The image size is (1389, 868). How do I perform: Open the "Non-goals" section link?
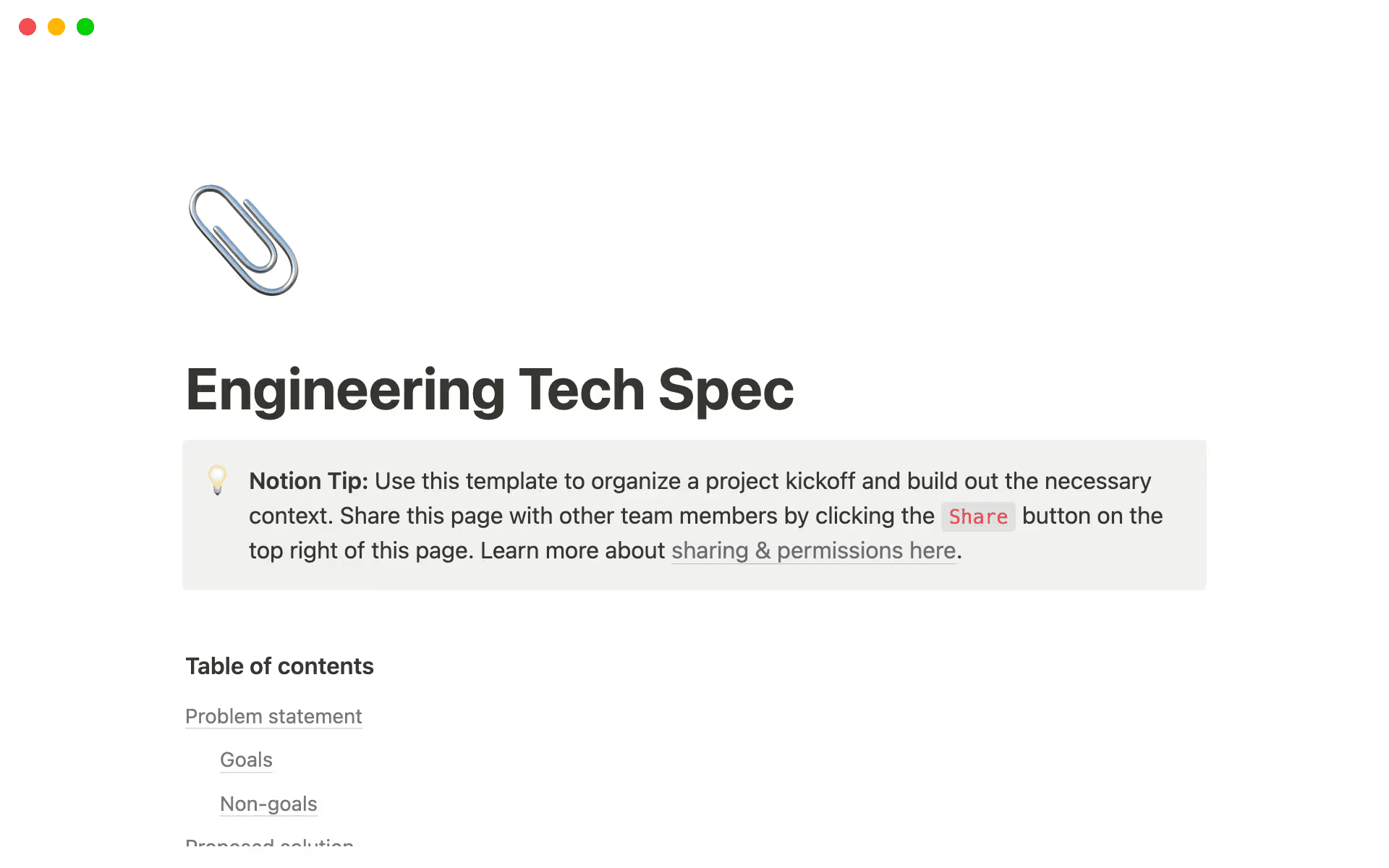268,804
